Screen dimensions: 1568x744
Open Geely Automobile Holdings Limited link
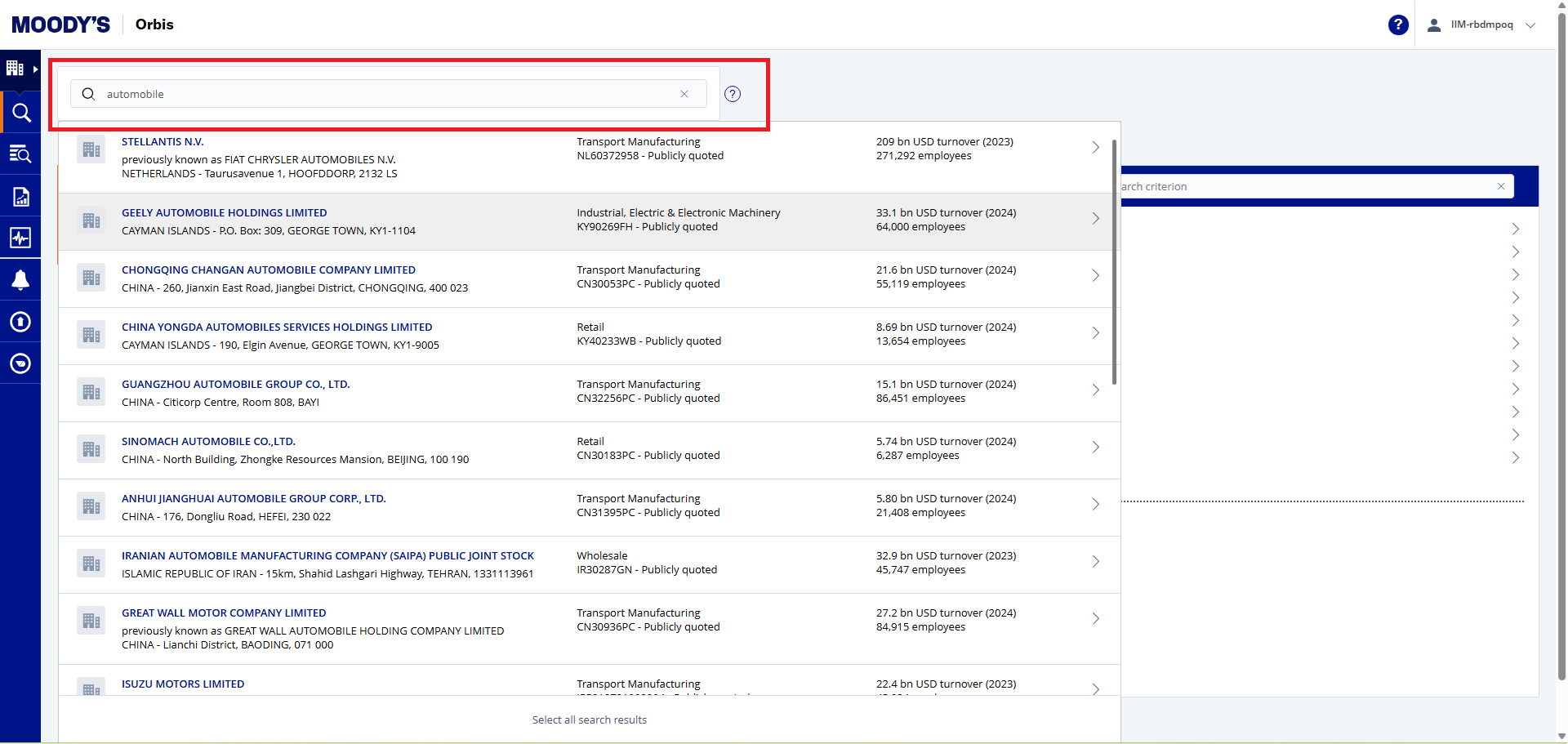pos(224,213)
